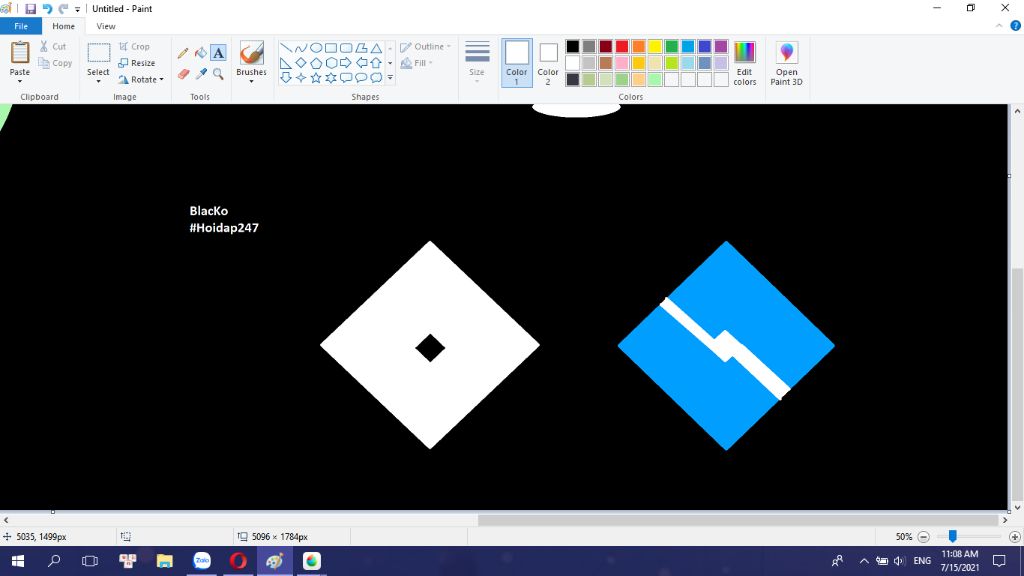Click the horizontal scrollbar thumb

738,520
